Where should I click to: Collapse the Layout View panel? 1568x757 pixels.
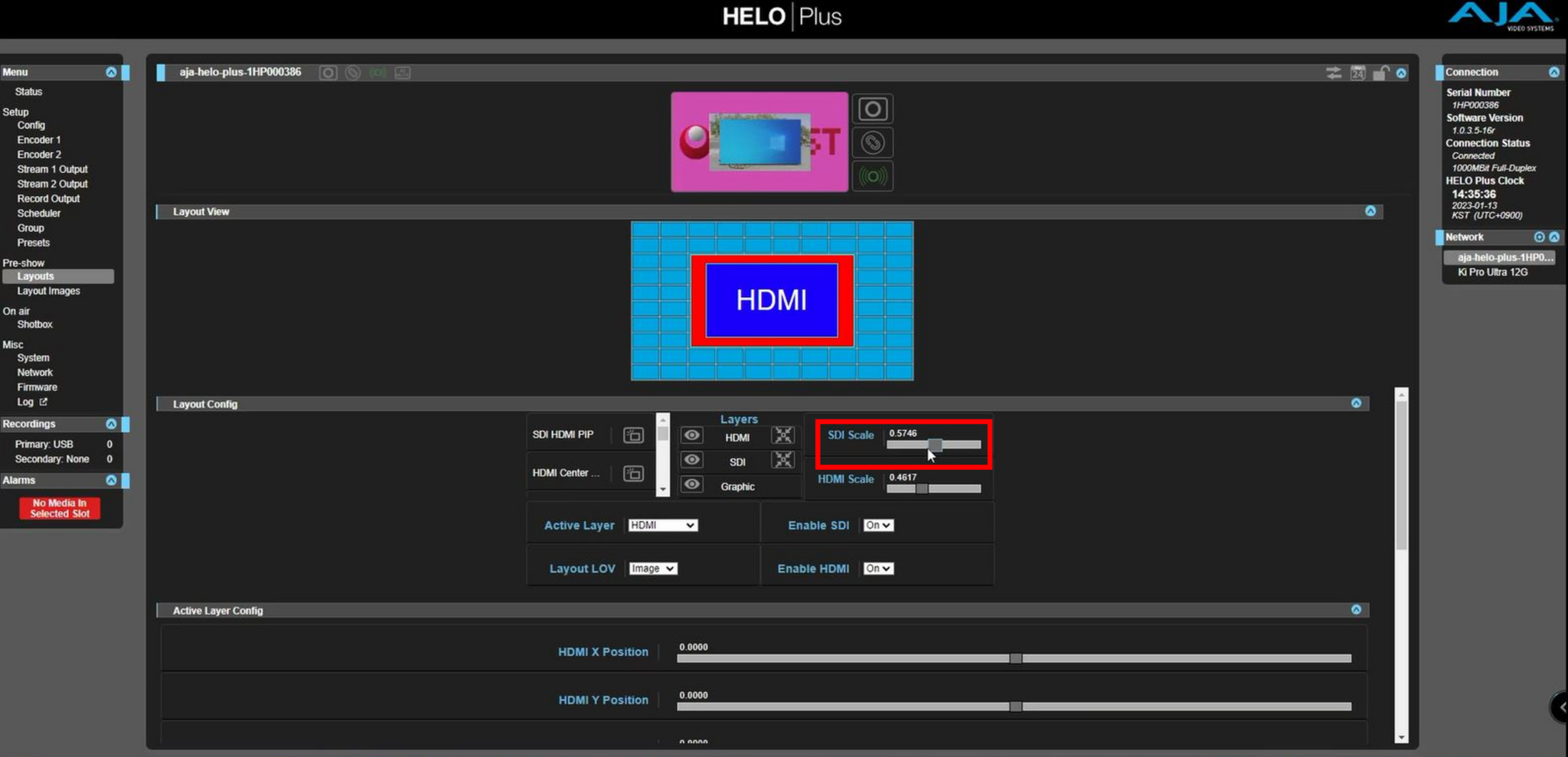coord(1370,211)
